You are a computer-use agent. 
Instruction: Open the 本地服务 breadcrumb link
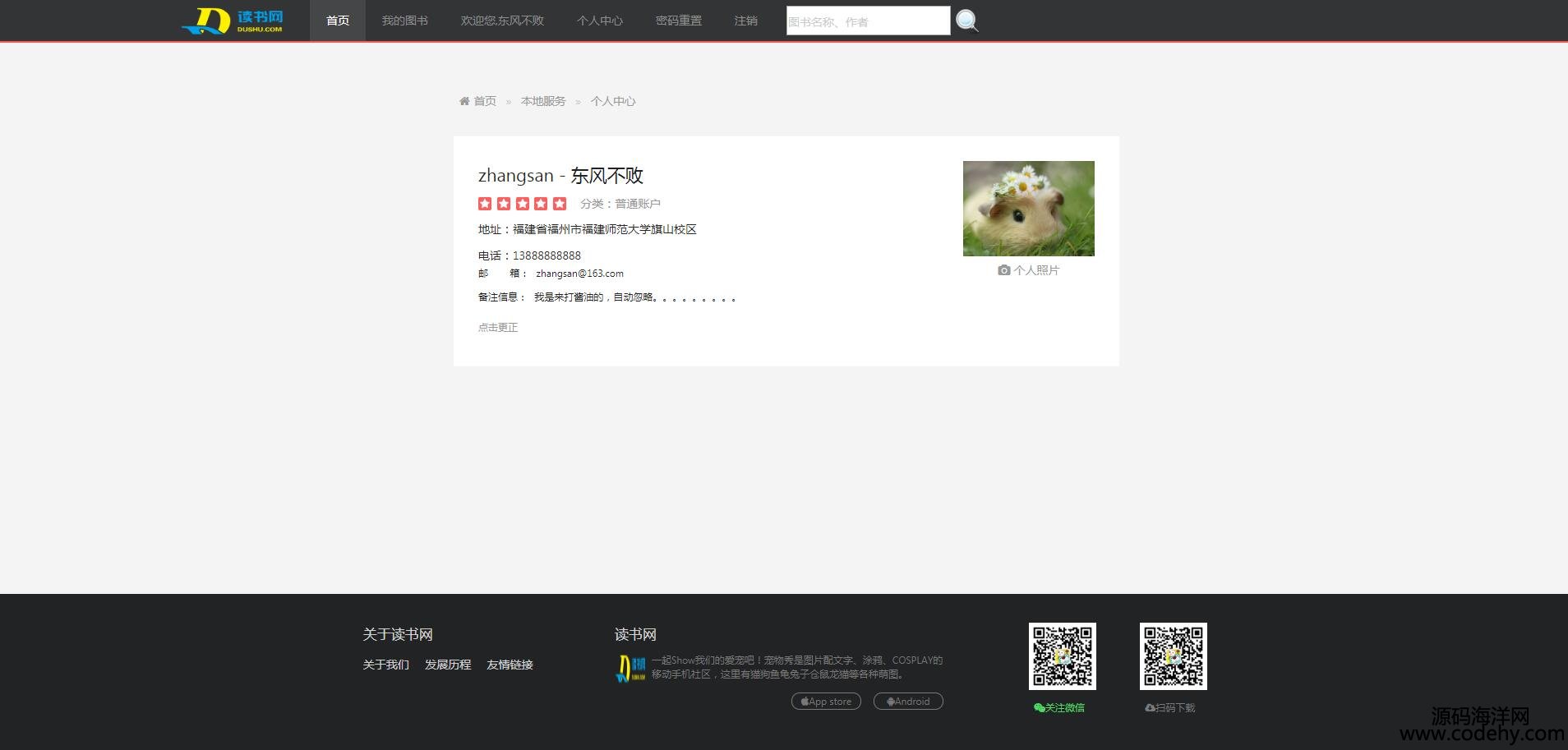[x=543, y=101]
